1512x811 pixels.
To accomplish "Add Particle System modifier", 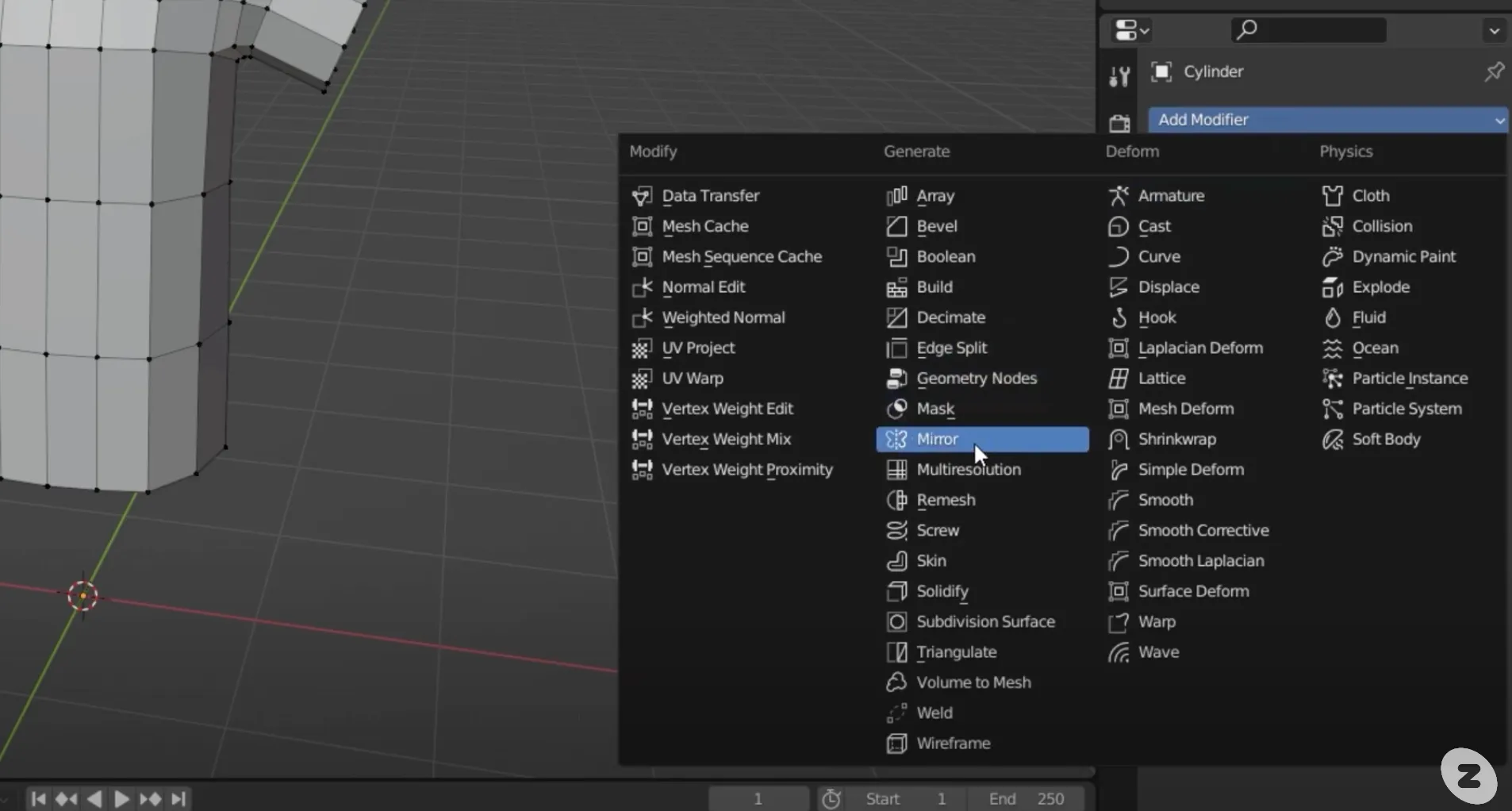I will 1408,409.
